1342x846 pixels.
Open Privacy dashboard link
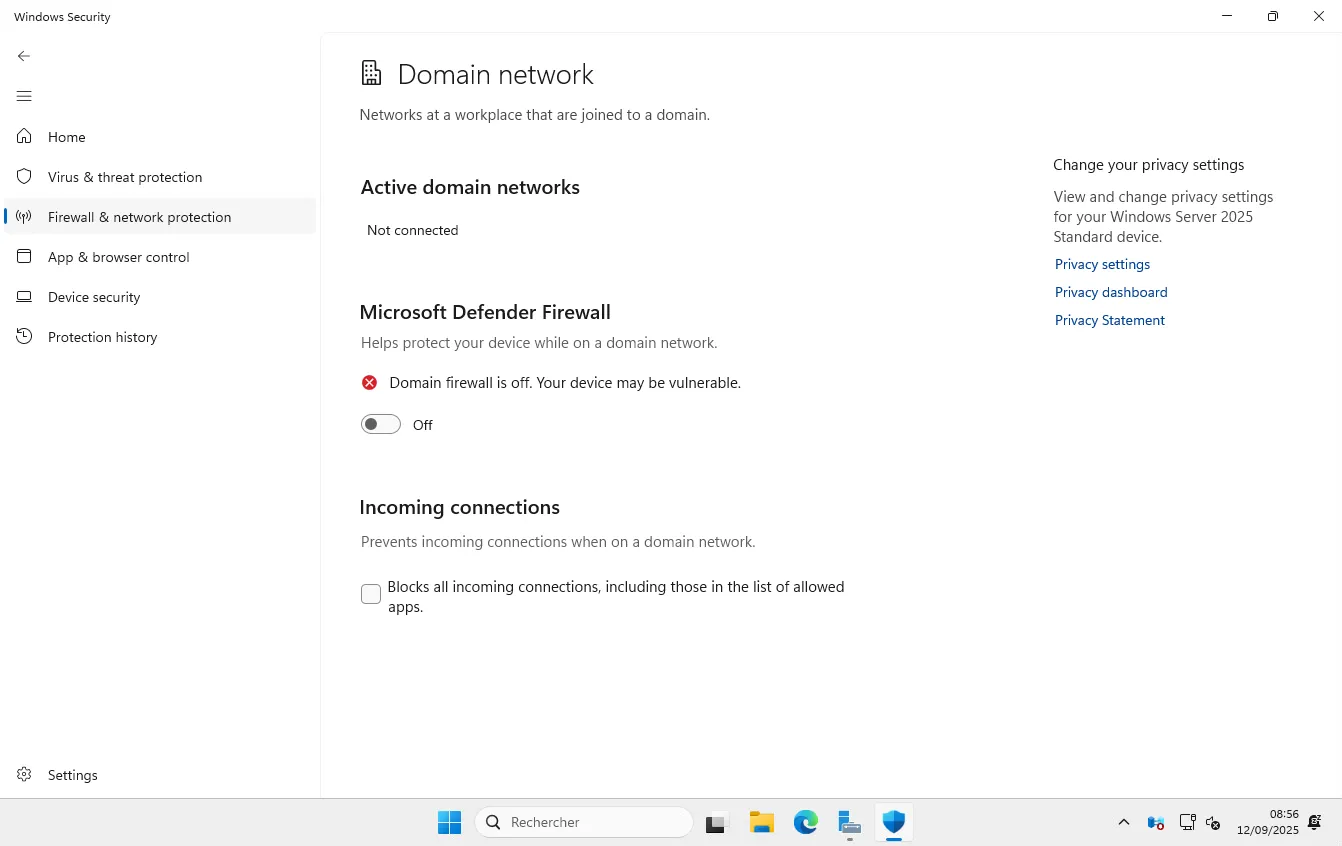pyautogui.click(x=1111, y=292)
